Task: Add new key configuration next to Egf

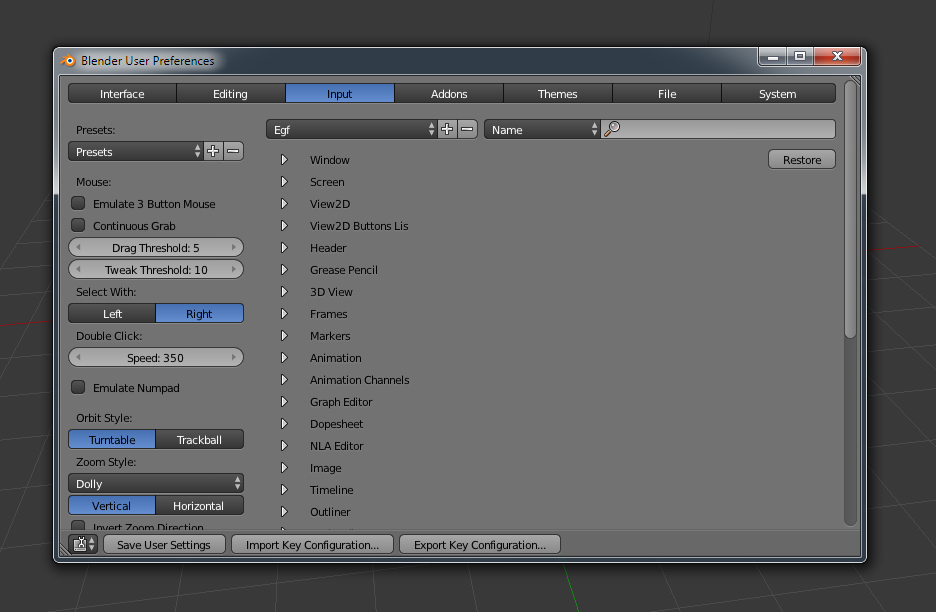Action: pos(447,130)
